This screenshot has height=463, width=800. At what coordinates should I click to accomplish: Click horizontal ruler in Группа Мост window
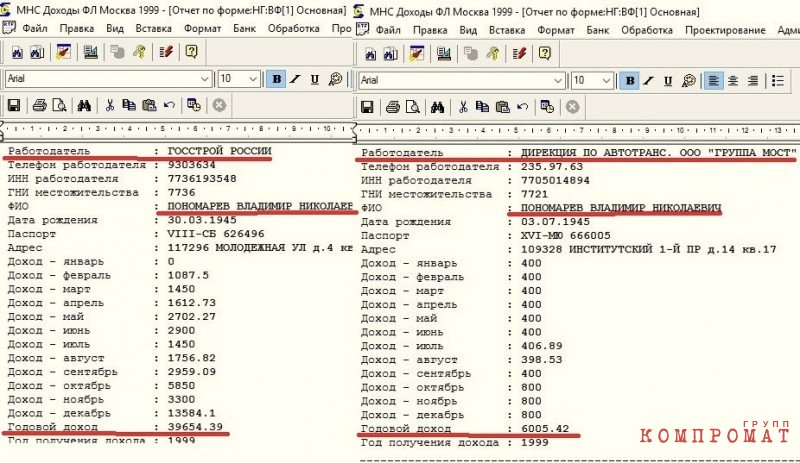coord(577,131)
